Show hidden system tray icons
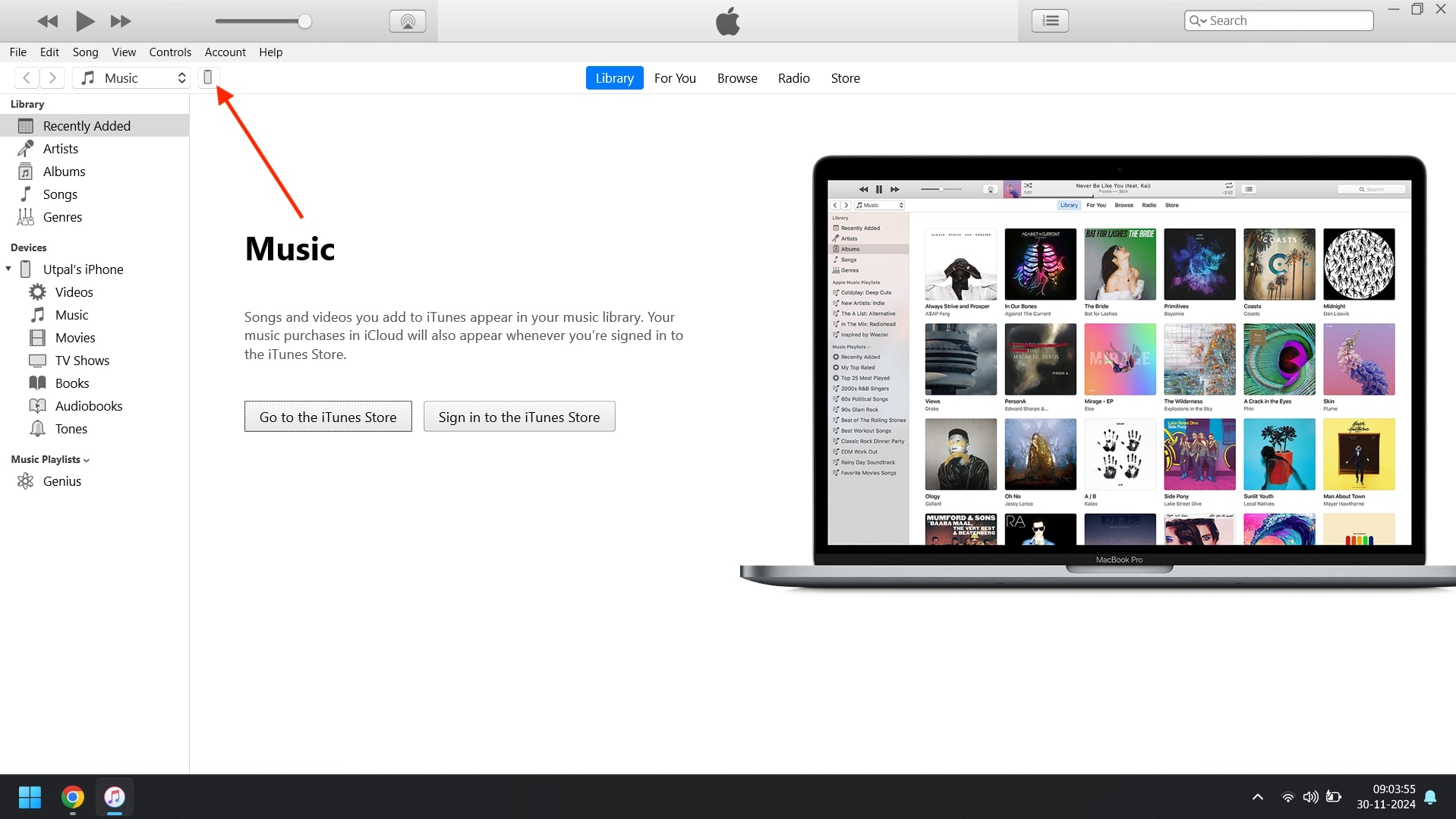Image resolution: width=1456 pixels, height=819 pixels. (1258, 797)
